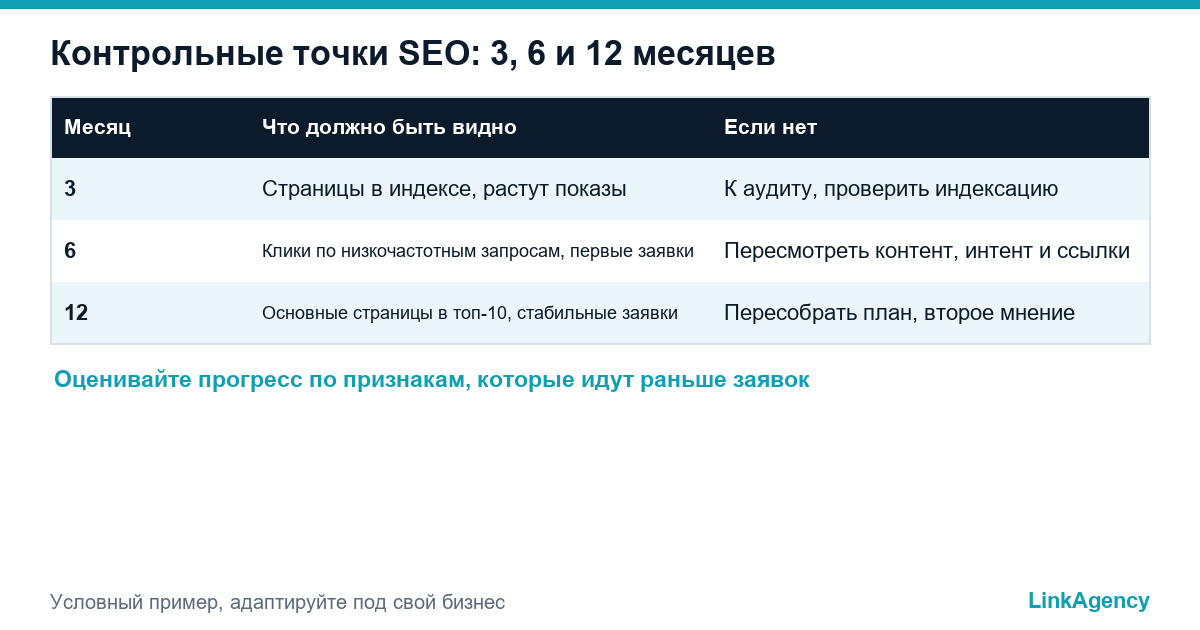1200x630 pixels.
Task: Click the takeaway line 'Оценивайте прогресс по признакам...'
Action: [431, 380]
